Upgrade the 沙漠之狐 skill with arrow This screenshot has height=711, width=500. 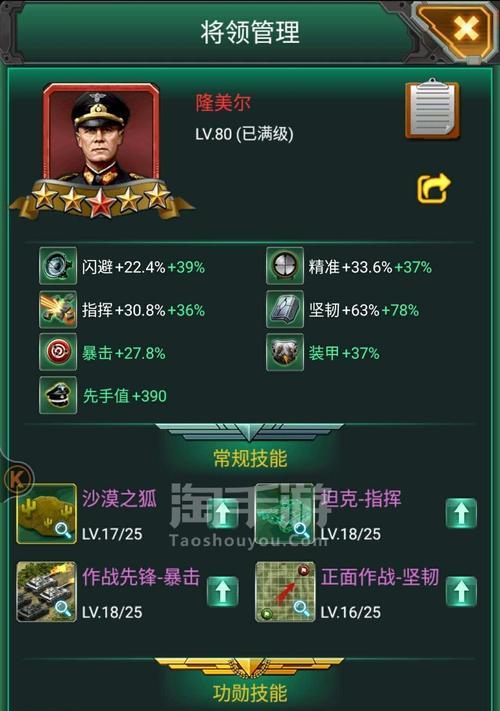[223, 513]
